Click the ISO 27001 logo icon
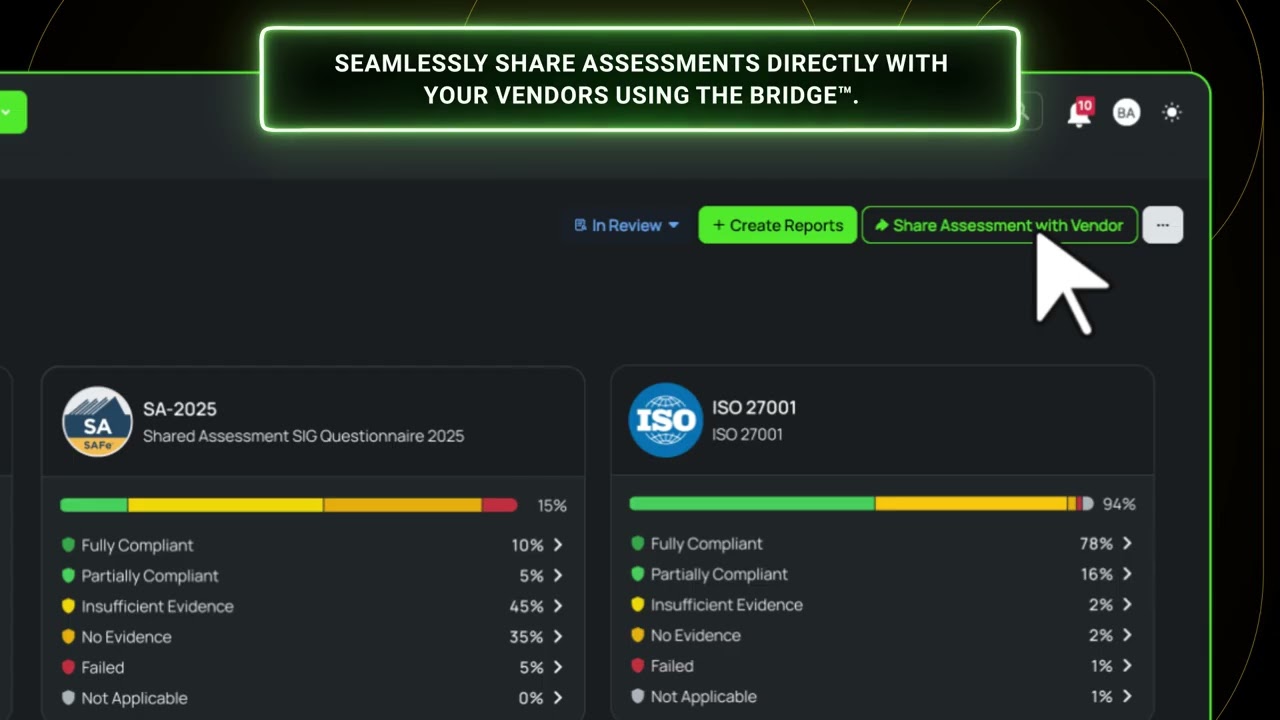This screenshot has width=1280, height=720. coord(665,420)
